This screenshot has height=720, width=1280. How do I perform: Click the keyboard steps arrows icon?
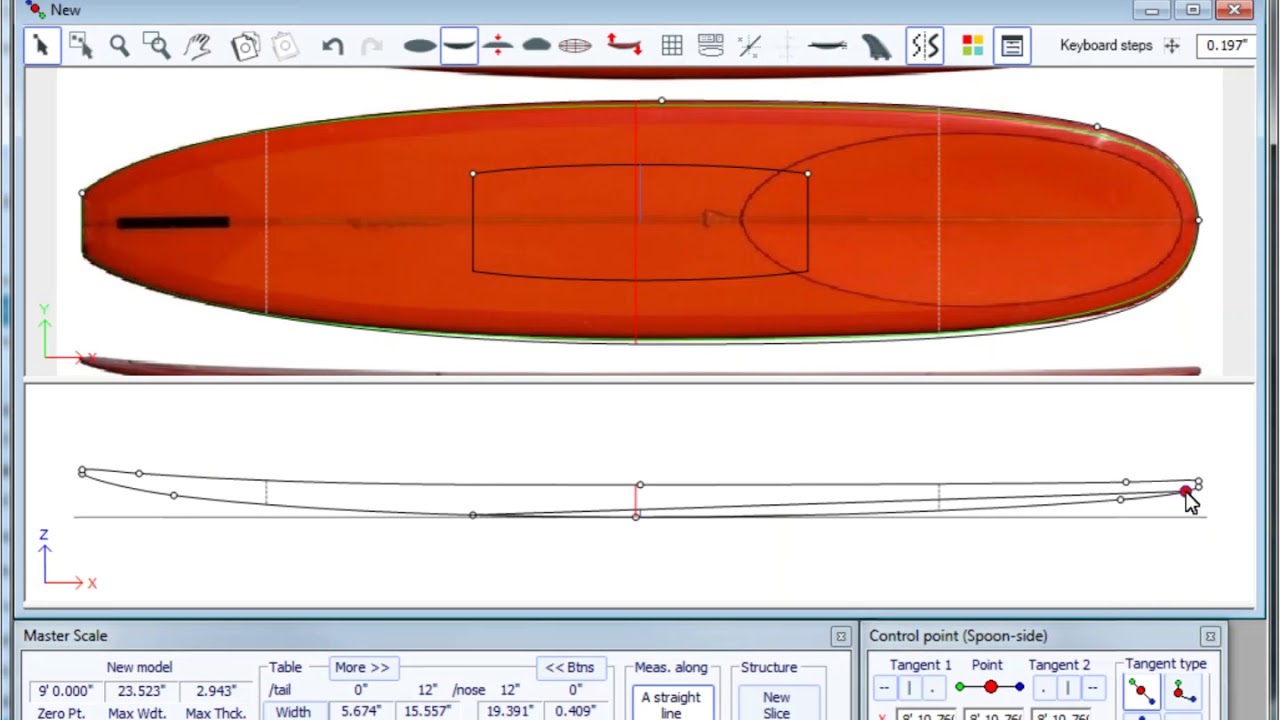[x=1172, y=46]
